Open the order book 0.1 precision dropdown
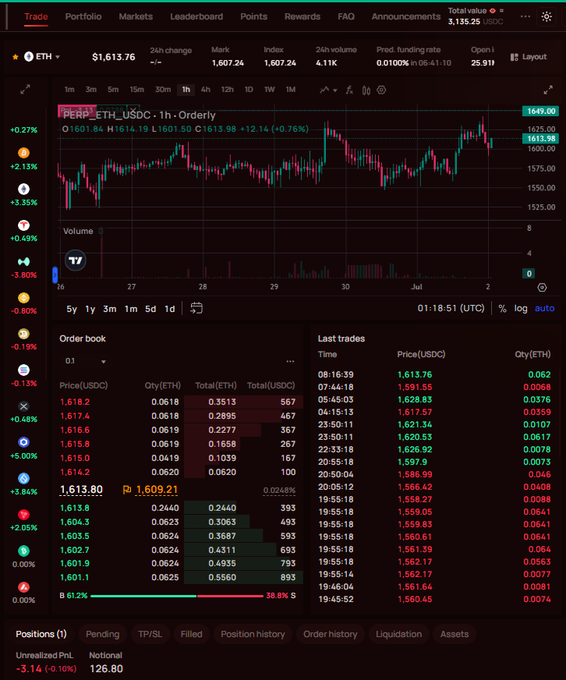 pyautogui.click(x=85, y=361)
